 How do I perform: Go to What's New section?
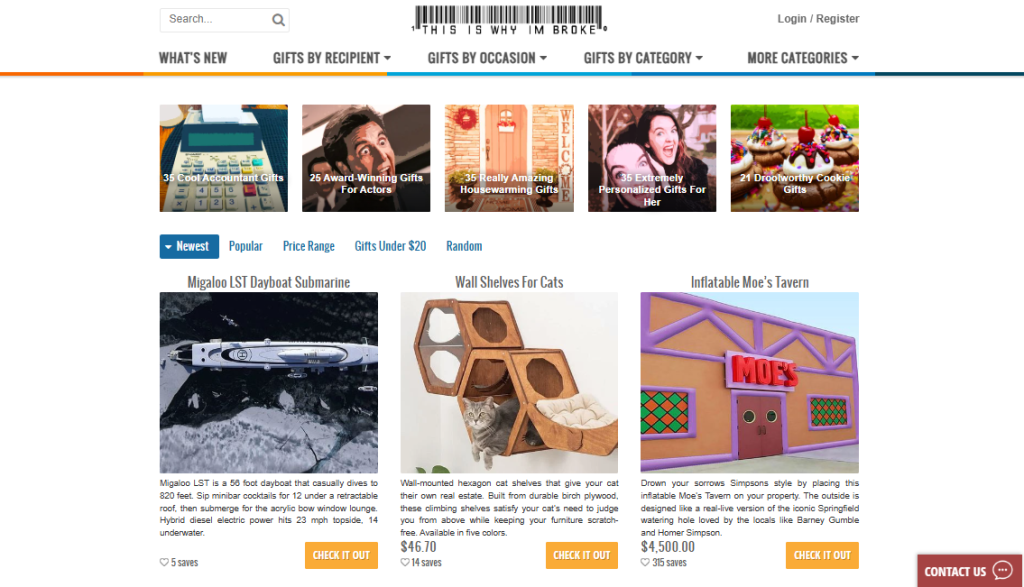pos(193,58)
